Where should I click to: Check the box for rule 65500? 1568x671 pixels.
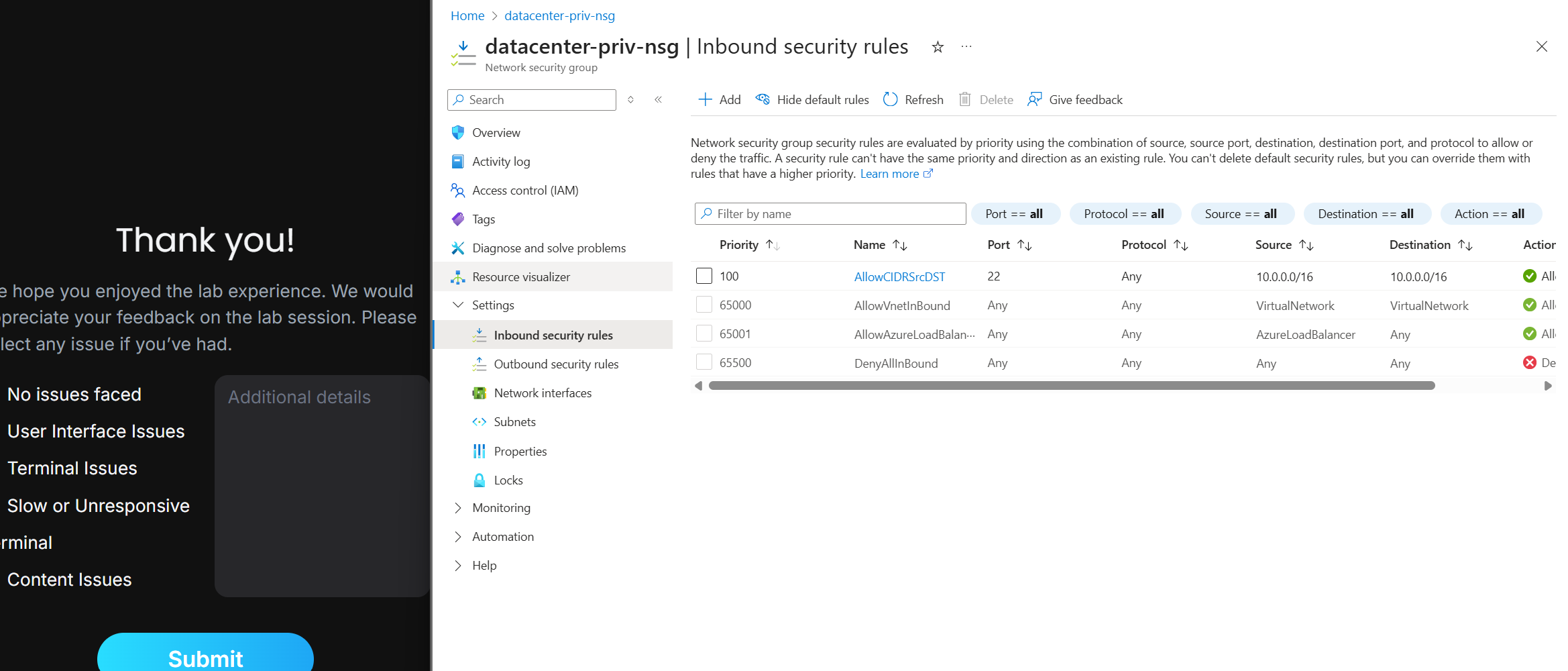pyautogui.click(x=704, y=362)
